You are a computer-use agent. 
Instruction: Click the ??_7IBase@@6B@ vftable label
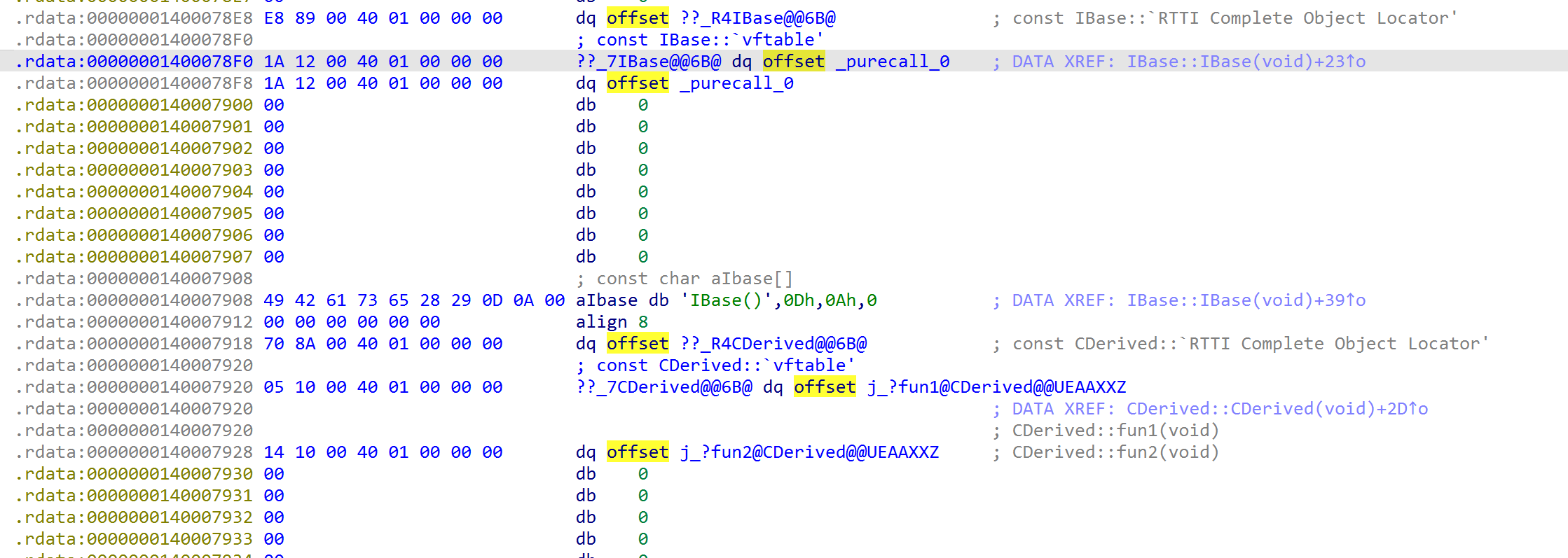649,62
